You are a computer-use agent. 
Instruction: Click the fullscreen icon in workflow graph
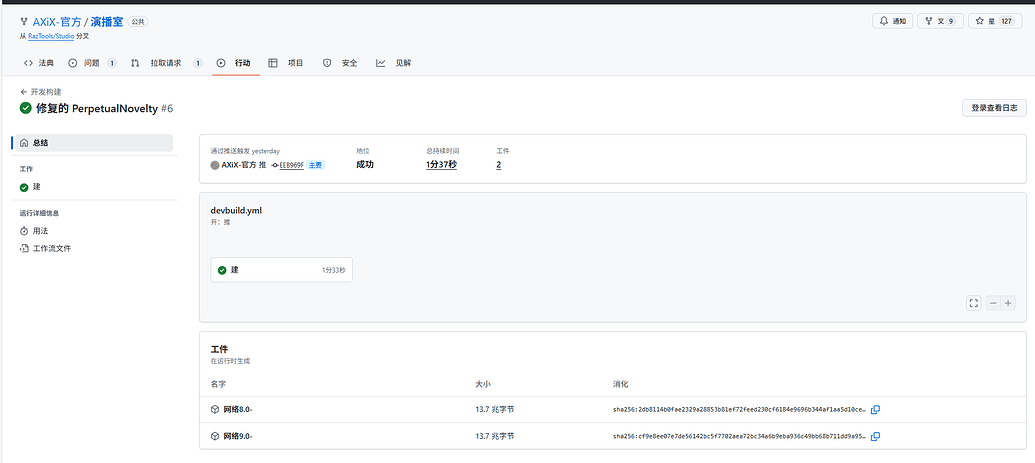click(x=973, y=303)
